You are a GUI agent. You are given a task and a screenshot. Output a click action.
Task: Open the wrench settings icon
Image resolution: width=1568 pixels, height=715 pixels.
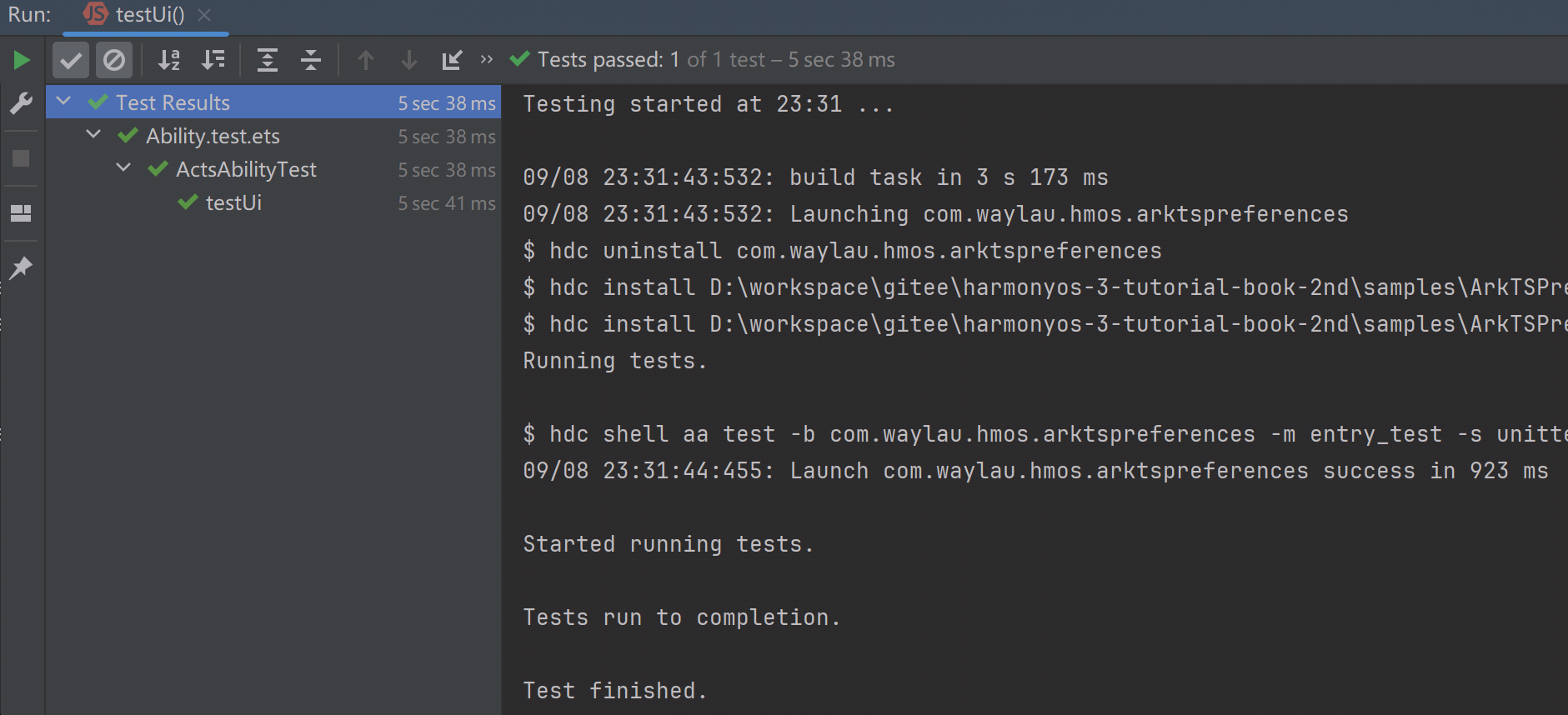[x=21, y=103]
